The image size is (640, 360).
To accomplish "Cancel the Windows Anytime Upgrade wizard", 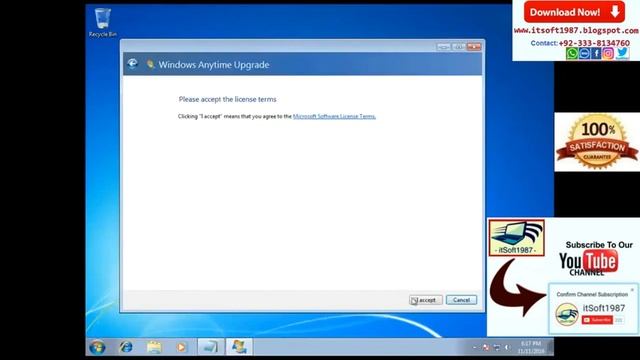I will pyautogui.click(x=461, y=300).
